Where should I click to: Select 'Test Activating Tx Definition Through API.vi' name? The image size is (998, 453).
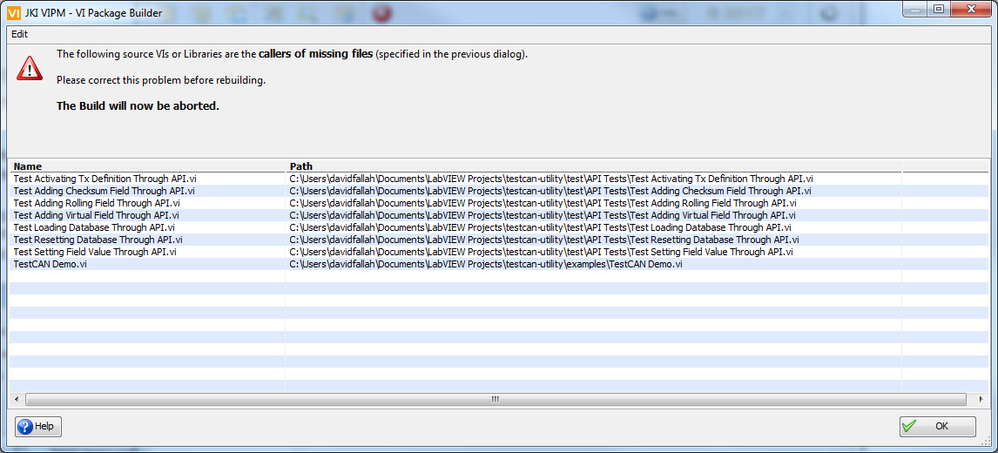point(106,179)
